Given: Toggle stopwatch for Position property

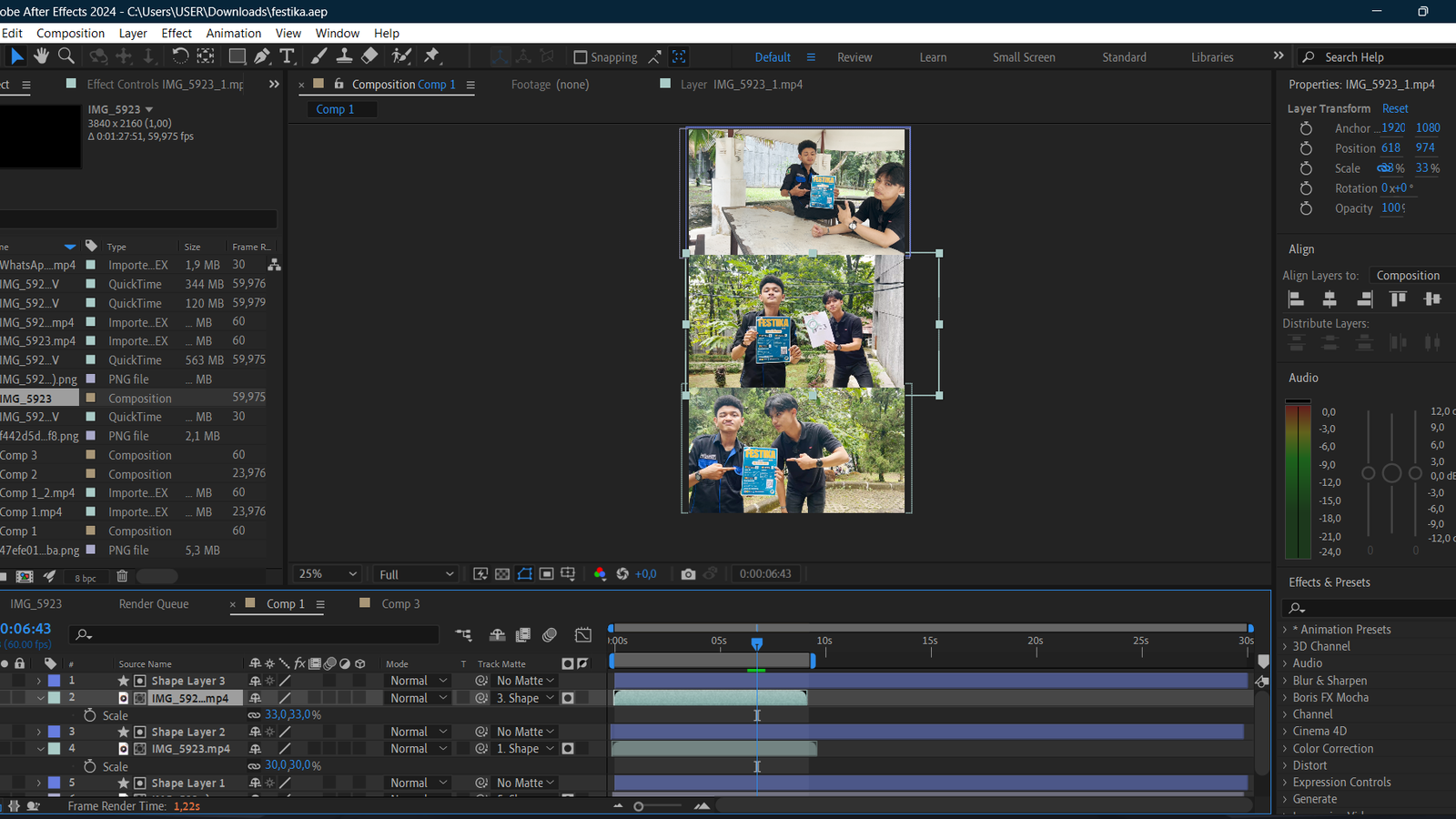Looking at the screenshot, I should (1306, 148).
